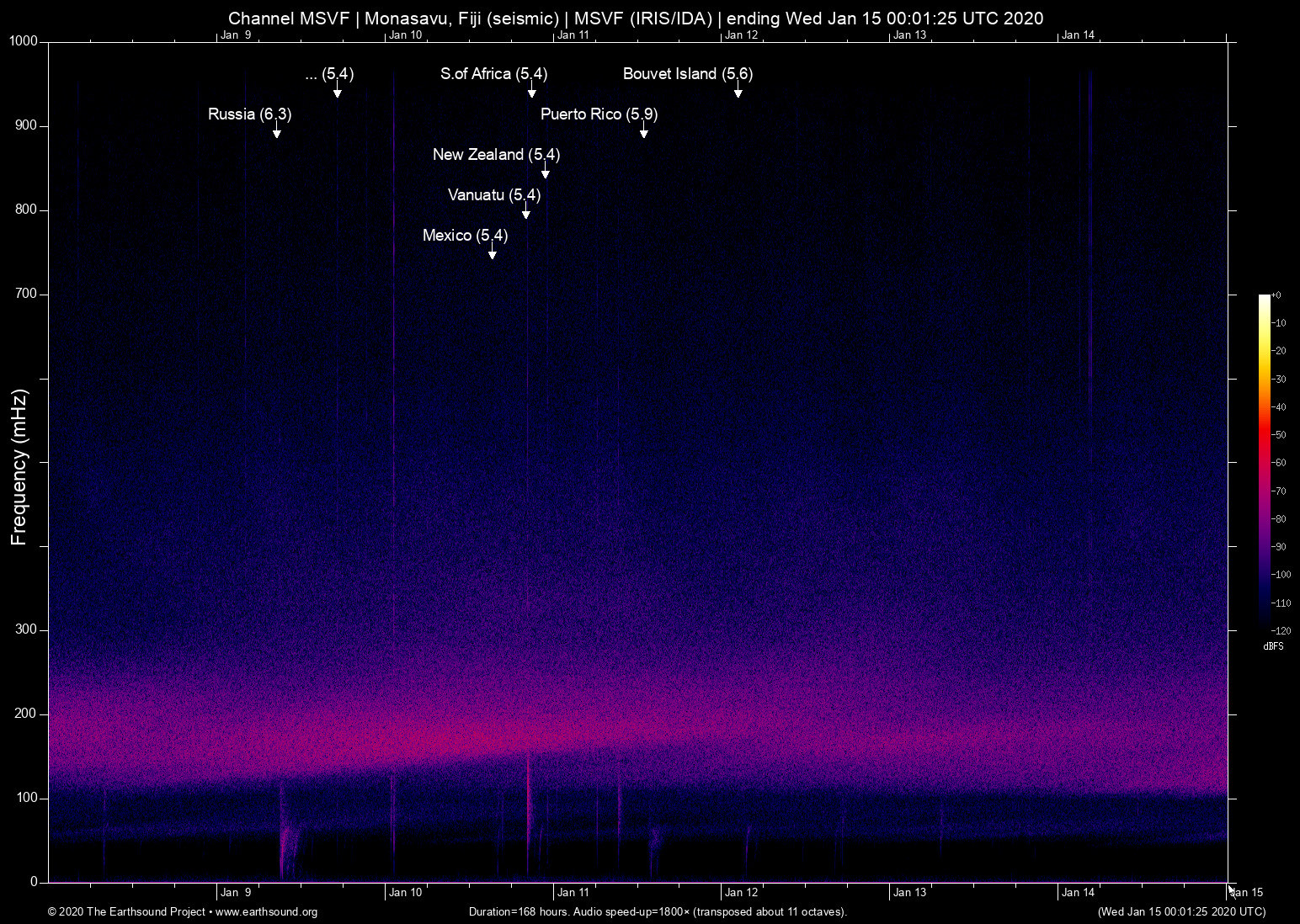Click the arrow under Puerto Rico (5.9)
The width and height of the screenshot is (1300, 924).
pos(643,131)
